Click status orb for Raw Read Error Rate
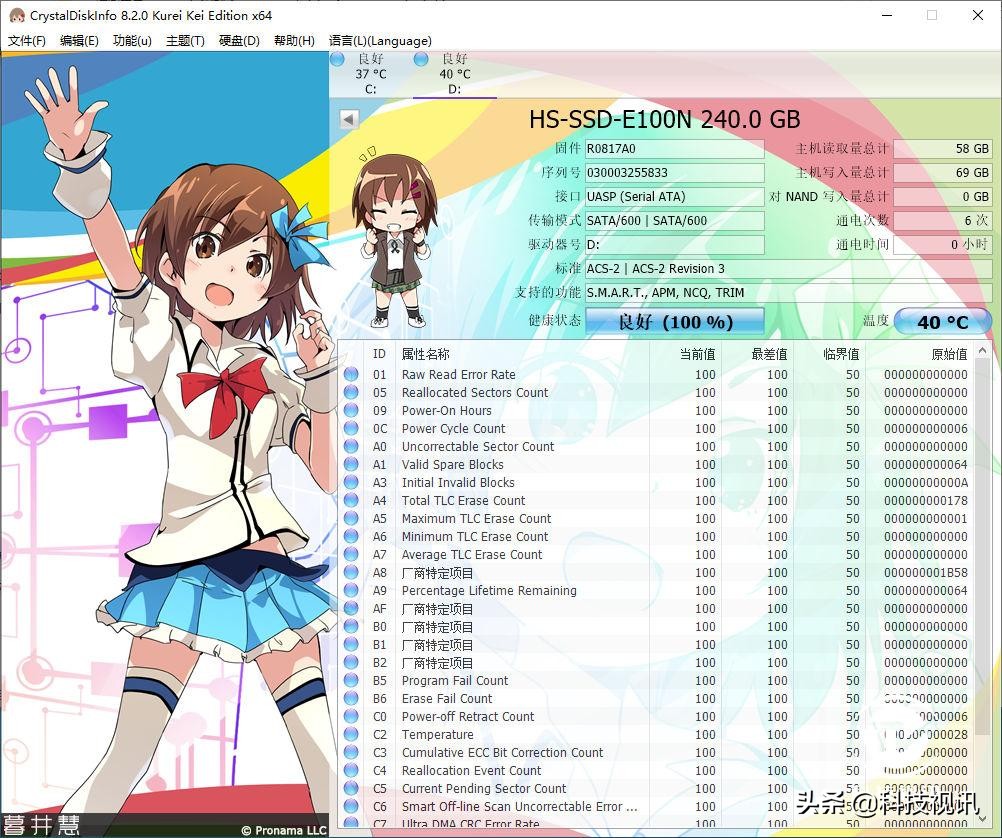 [351, 375]
